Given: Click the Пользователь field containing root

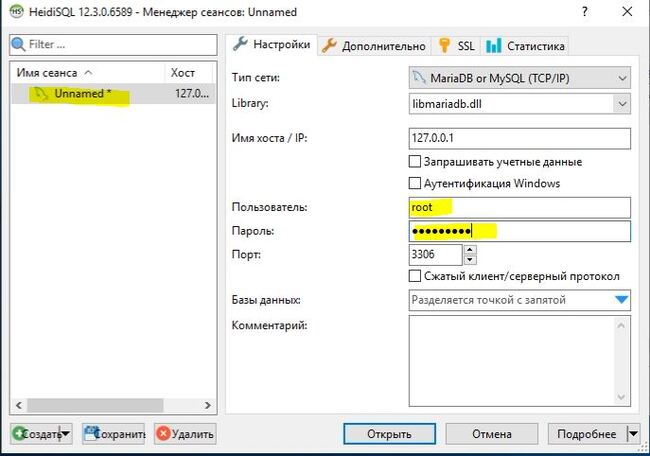Looking at the screenshot, I should 519,208.
